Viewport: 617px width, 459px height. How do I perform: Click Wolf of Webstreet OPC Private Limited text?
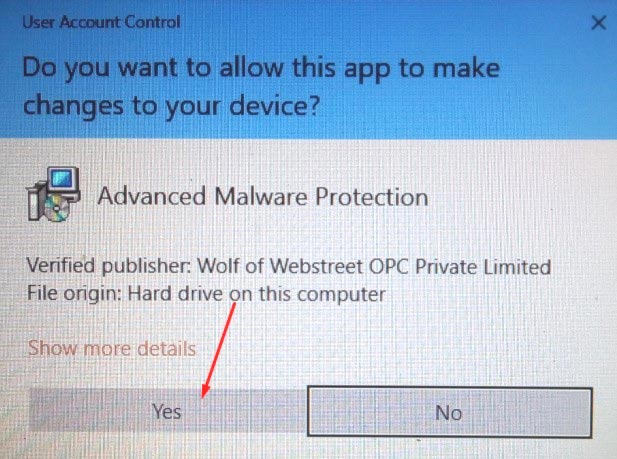(374, 267)
